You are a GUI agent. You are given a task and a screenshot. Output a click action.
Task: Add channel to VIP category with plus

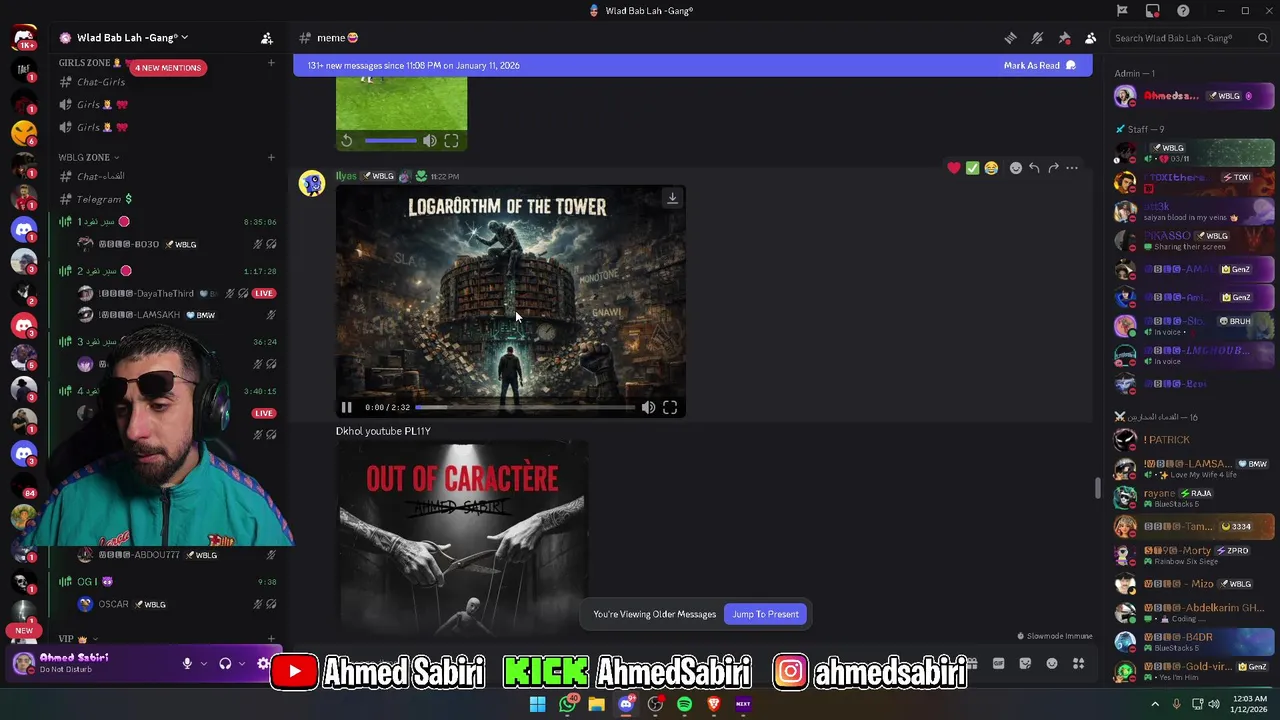point(271,638)
